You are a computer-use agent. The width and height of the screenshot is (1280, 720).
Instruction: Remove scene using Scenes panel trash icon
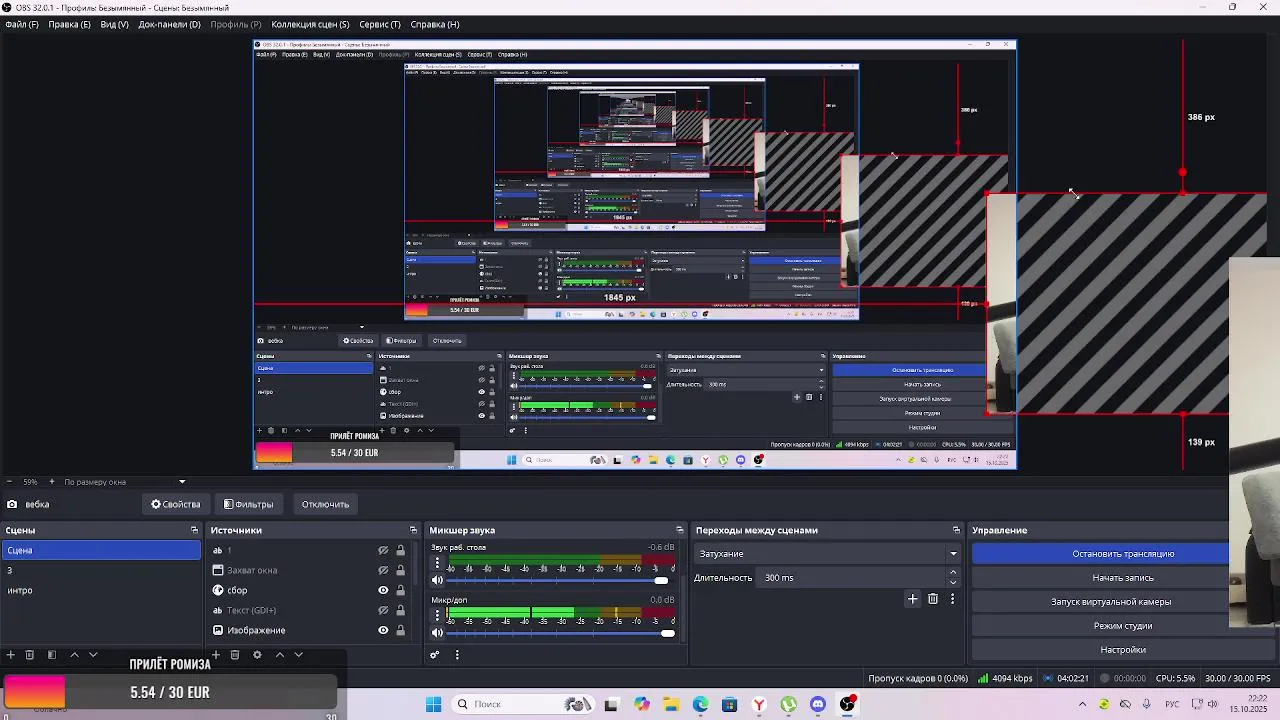(30, 655)
